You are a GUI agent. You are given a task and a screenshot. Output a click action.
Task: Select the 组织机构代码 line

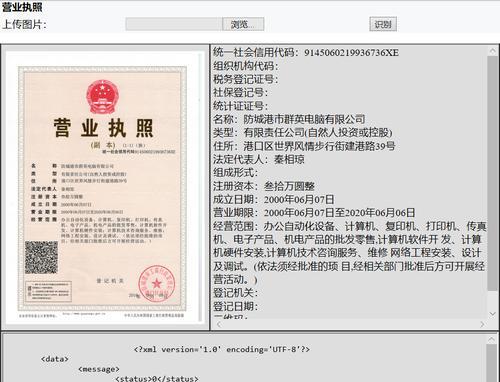pyautogui.click(x=246, y=66)
